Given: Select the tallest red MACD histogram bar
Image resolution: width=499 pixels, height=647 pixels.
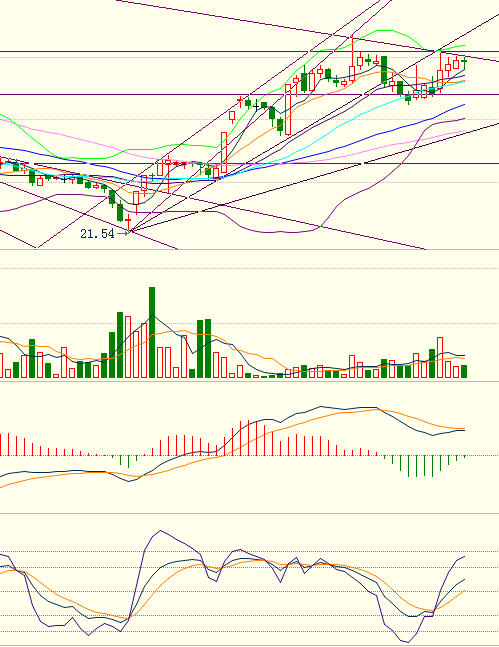Looking at the screenshot, I should point(248,438).
